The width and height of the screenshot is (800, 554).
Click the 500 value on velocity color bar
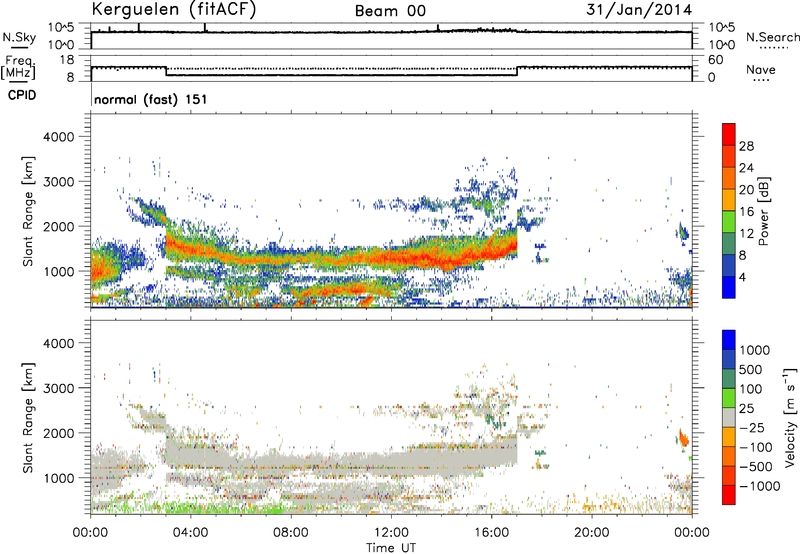pyautogui.click(x=751, y=369)
